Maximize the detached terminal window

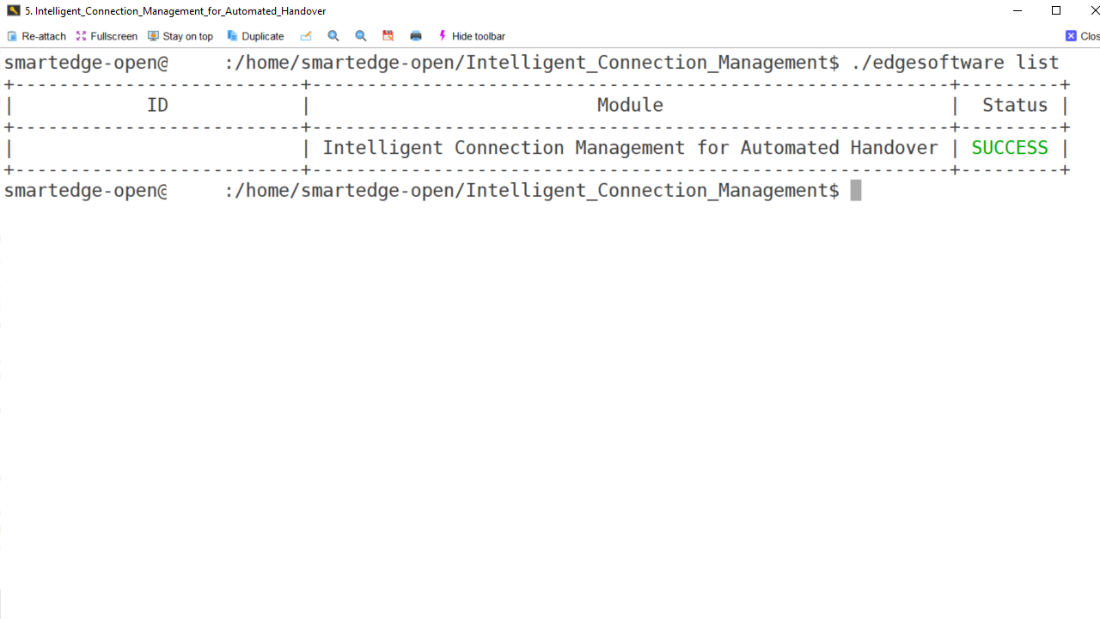click(1056, 11)
